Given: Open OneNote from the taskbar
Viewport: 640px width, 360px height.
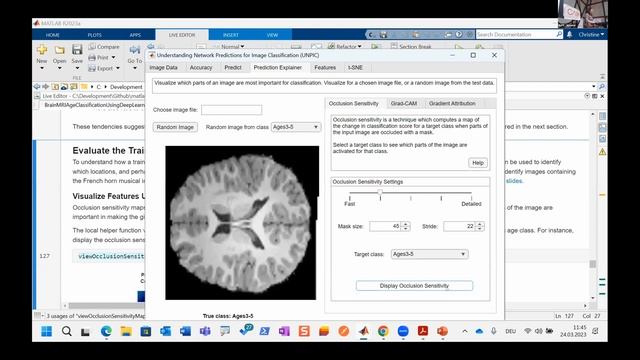Looking at the screenshot, I should tap(284, 331).
